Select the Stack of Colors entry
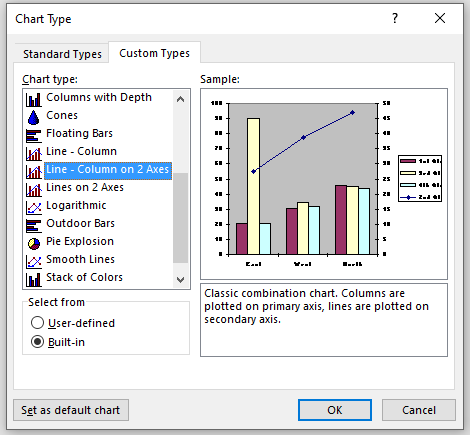Screen dimensions: 470x435 coord(84,277)
